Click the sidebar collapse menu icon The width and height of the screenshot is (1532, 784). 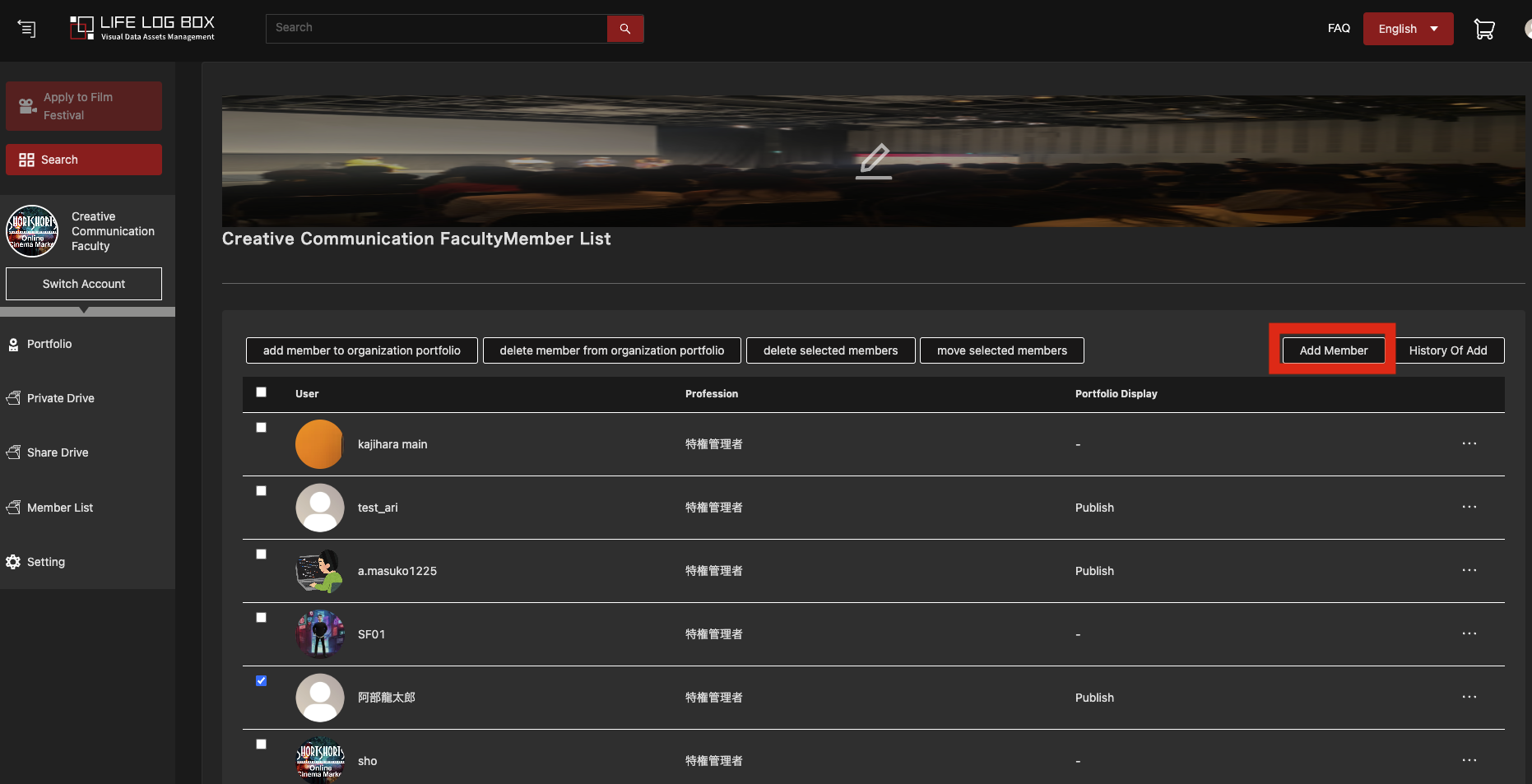[x=27, y=30]
